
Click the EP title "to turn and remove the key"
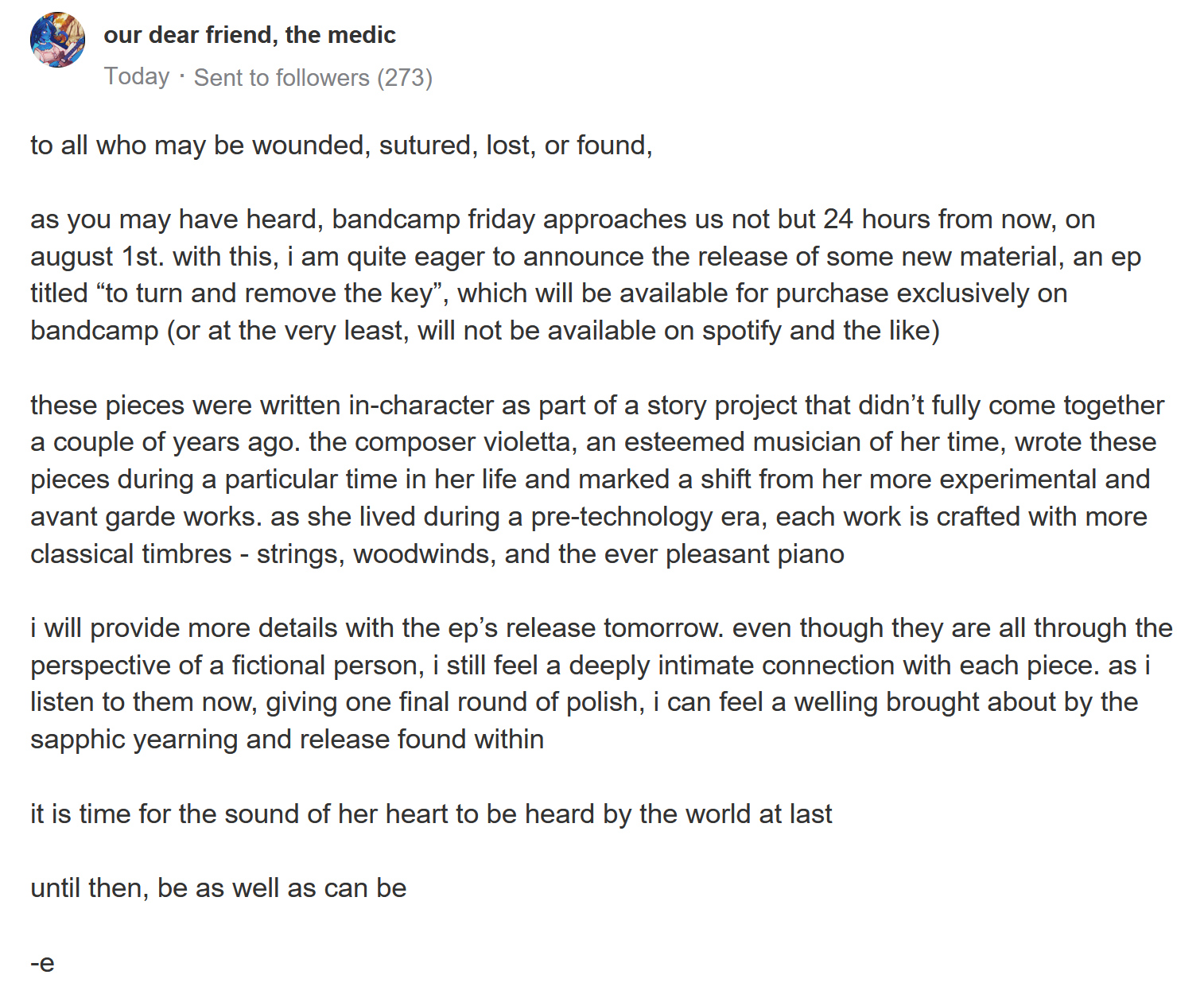[270, 293]
